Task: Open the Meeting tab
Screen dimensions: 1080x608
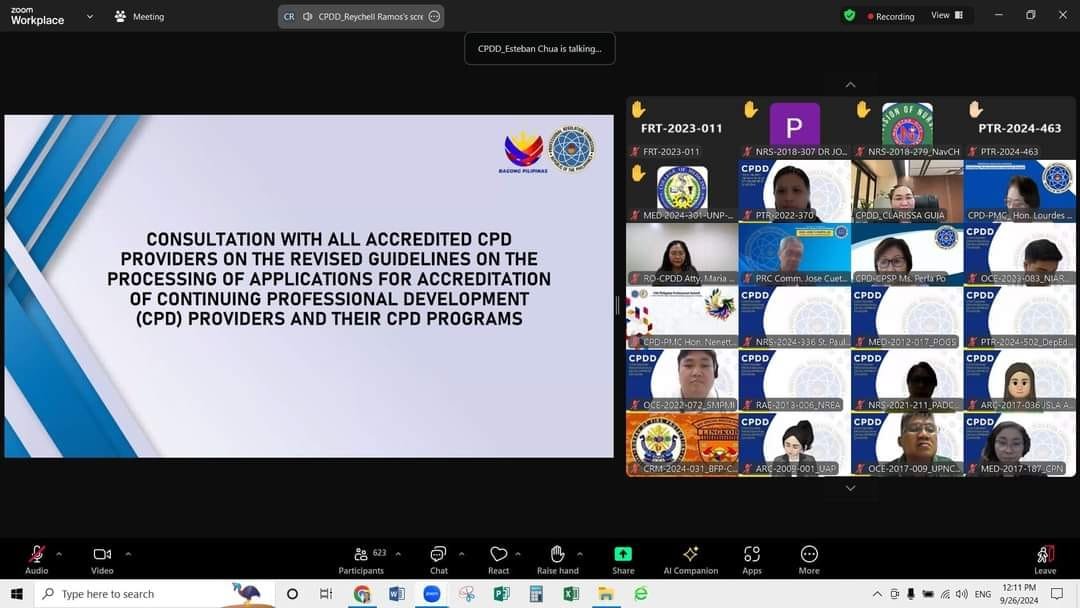Action: pyautogui.click(x=140, y=16)
